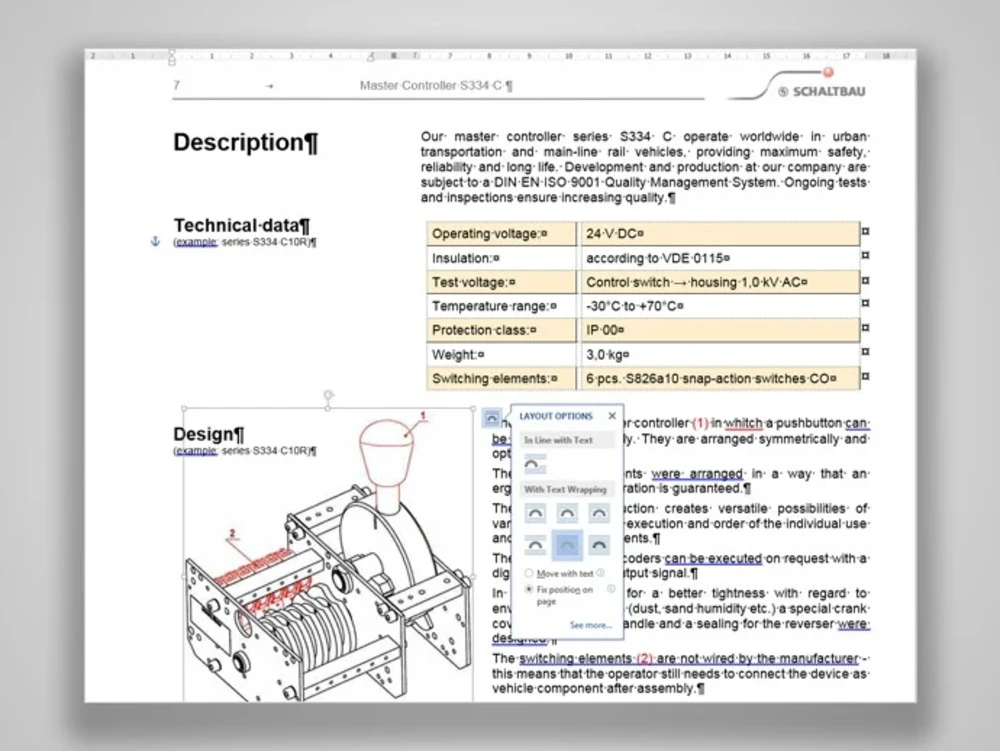The height and width of the screenshot is (751, 1000).
Task: Click the misspelled word whitch in the Design text
Action: [744, 423]
